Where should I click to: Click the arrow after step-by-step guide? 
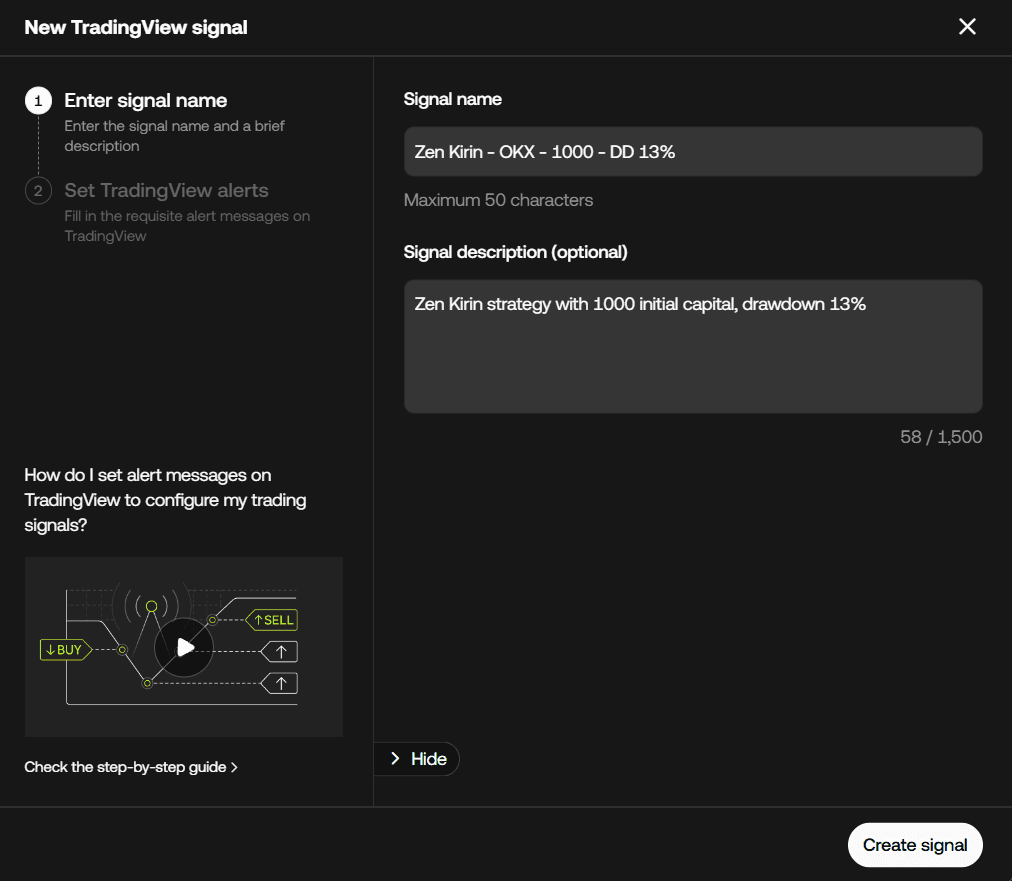234,768
